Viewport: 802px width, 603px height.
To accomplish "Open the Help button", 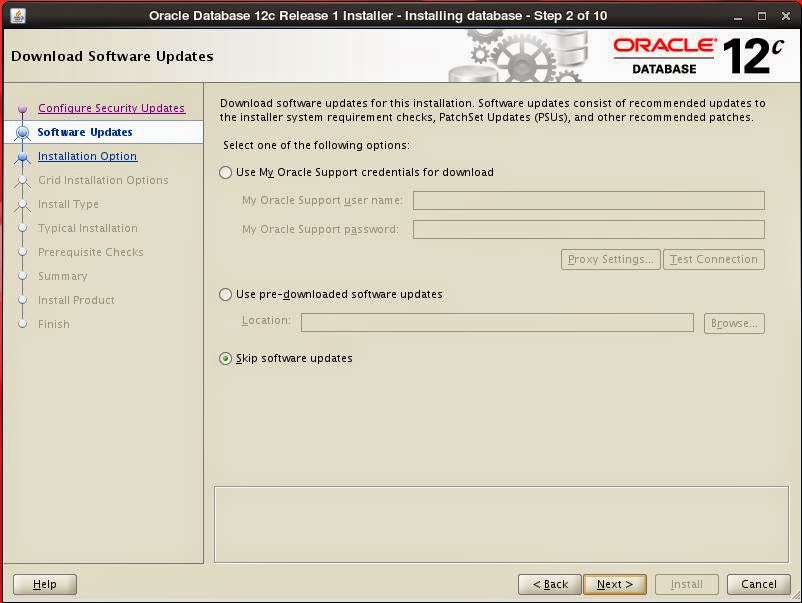I will coord(45,584).
